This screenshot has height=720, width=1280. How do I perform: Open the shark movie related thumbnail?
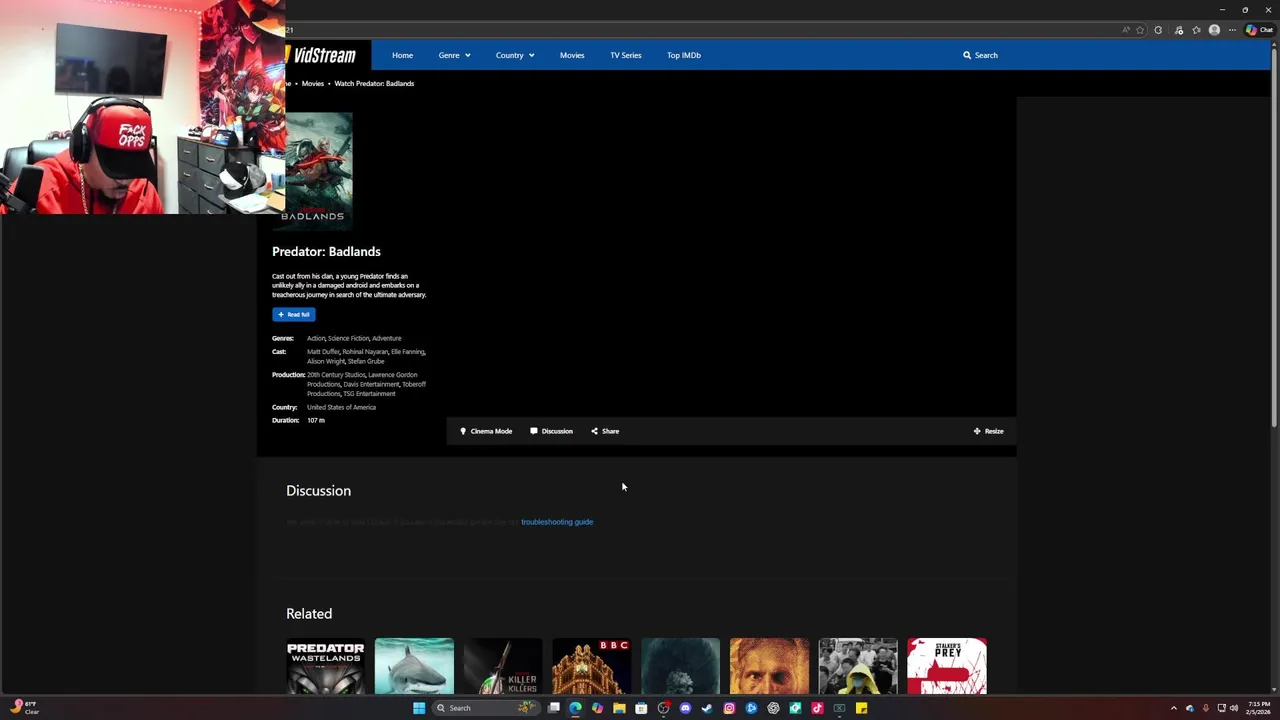click(414, 666)
